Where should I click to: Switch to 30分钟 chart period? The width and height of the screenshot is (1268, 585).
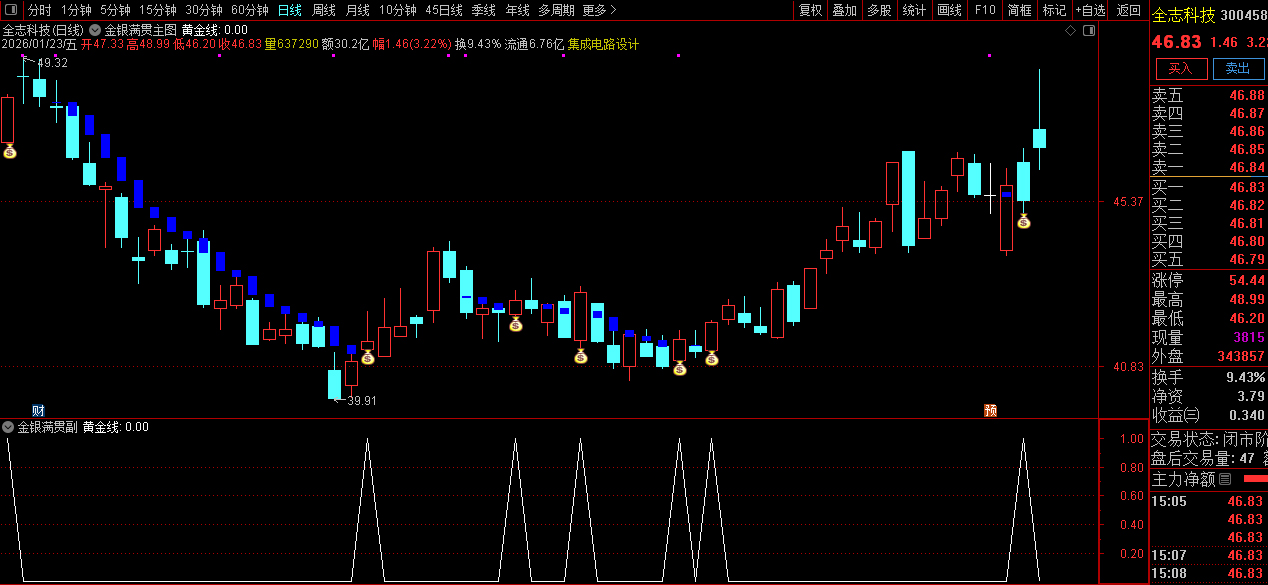203,10
